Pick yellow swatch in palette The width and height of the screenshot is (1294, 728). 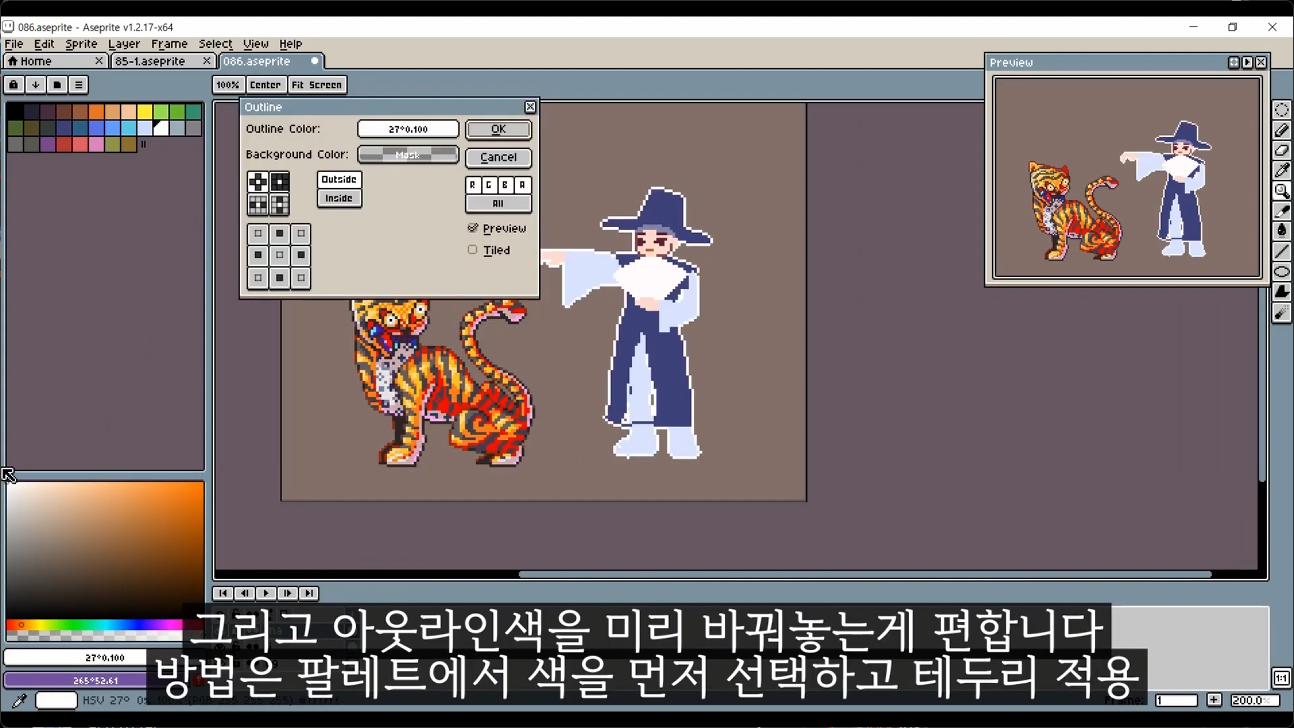click(x=145, y=112)
